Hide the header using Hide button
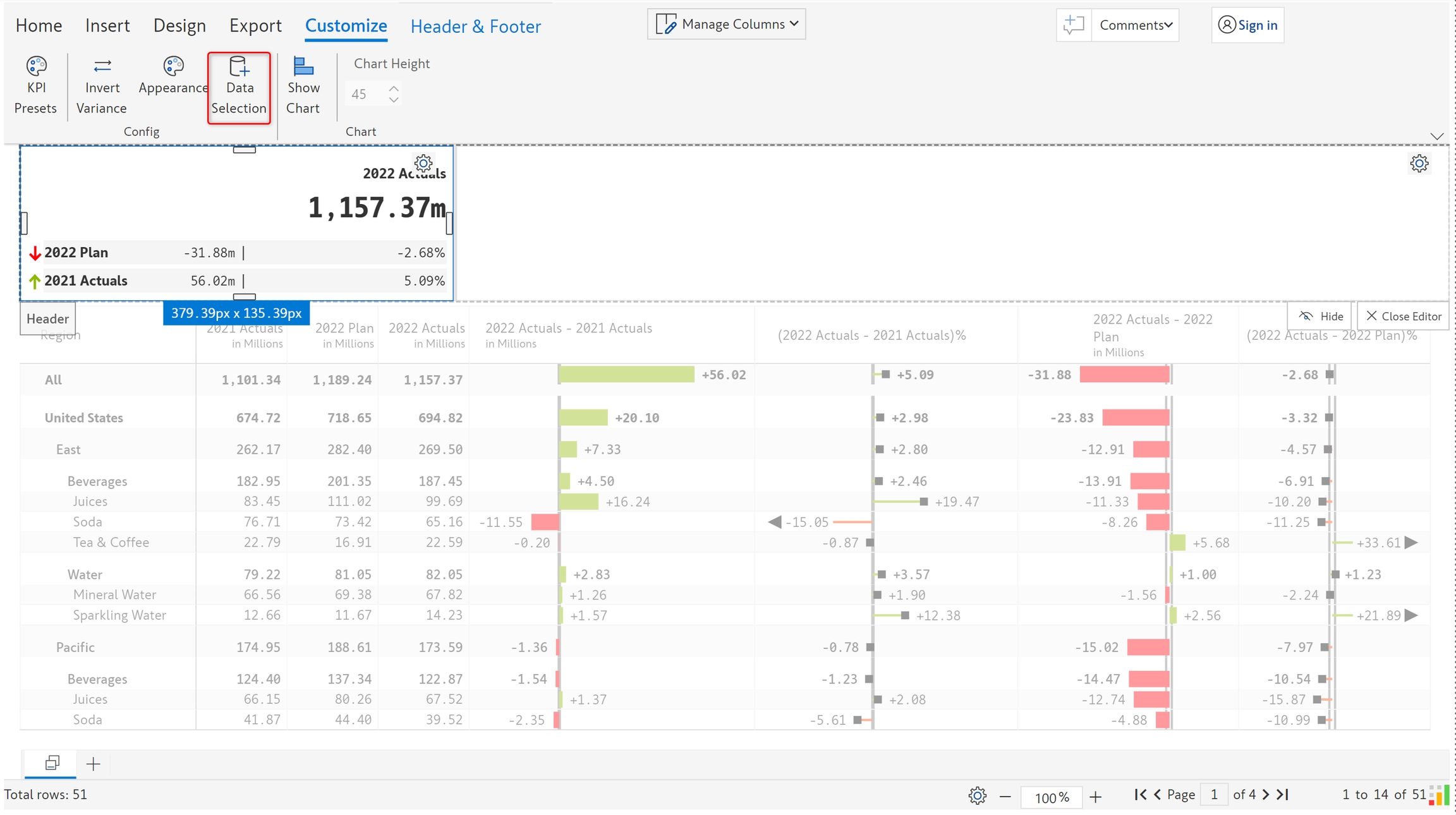 point(1321,316)
